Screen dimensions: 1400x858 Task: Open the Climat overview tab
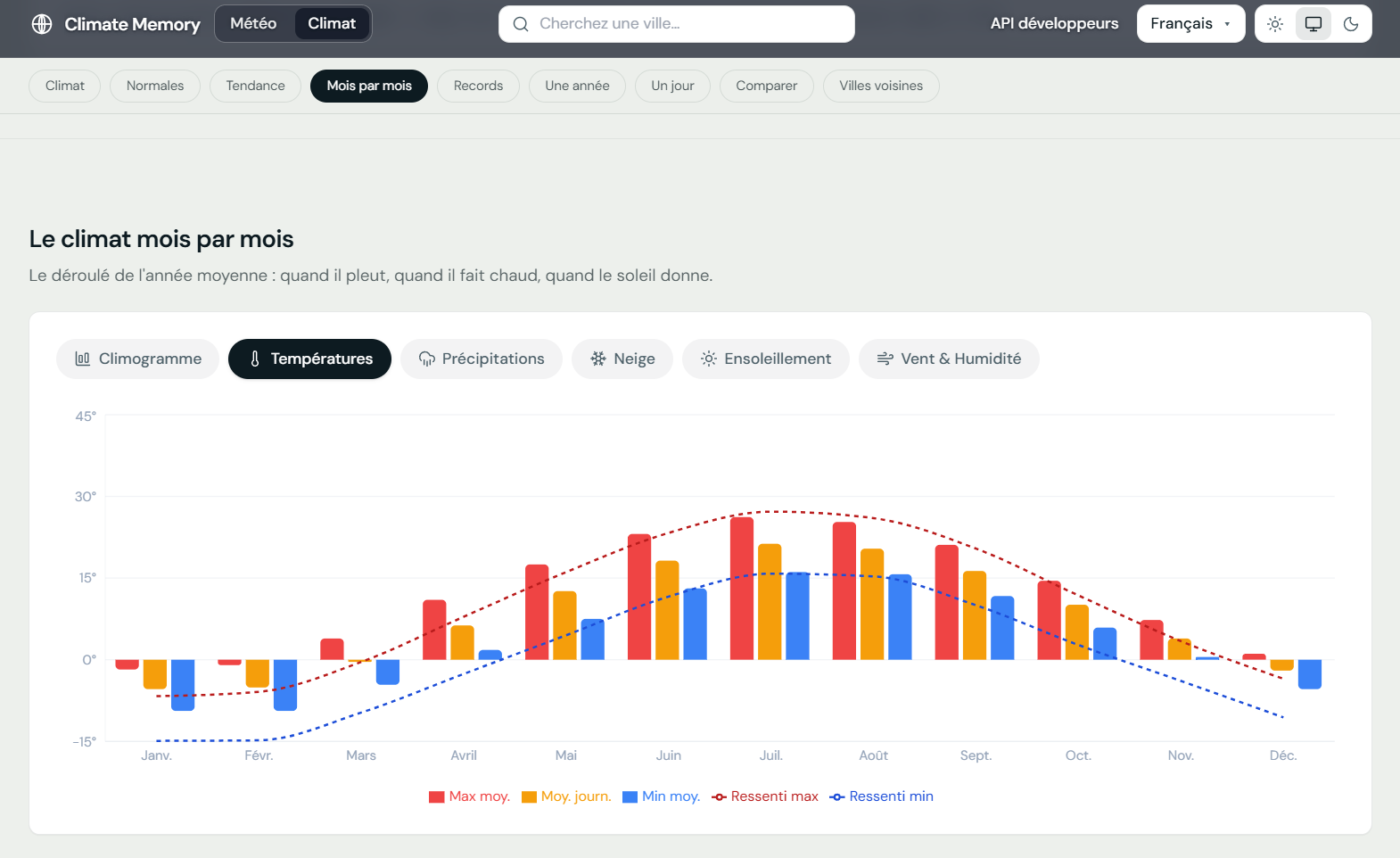pos(65,86)
